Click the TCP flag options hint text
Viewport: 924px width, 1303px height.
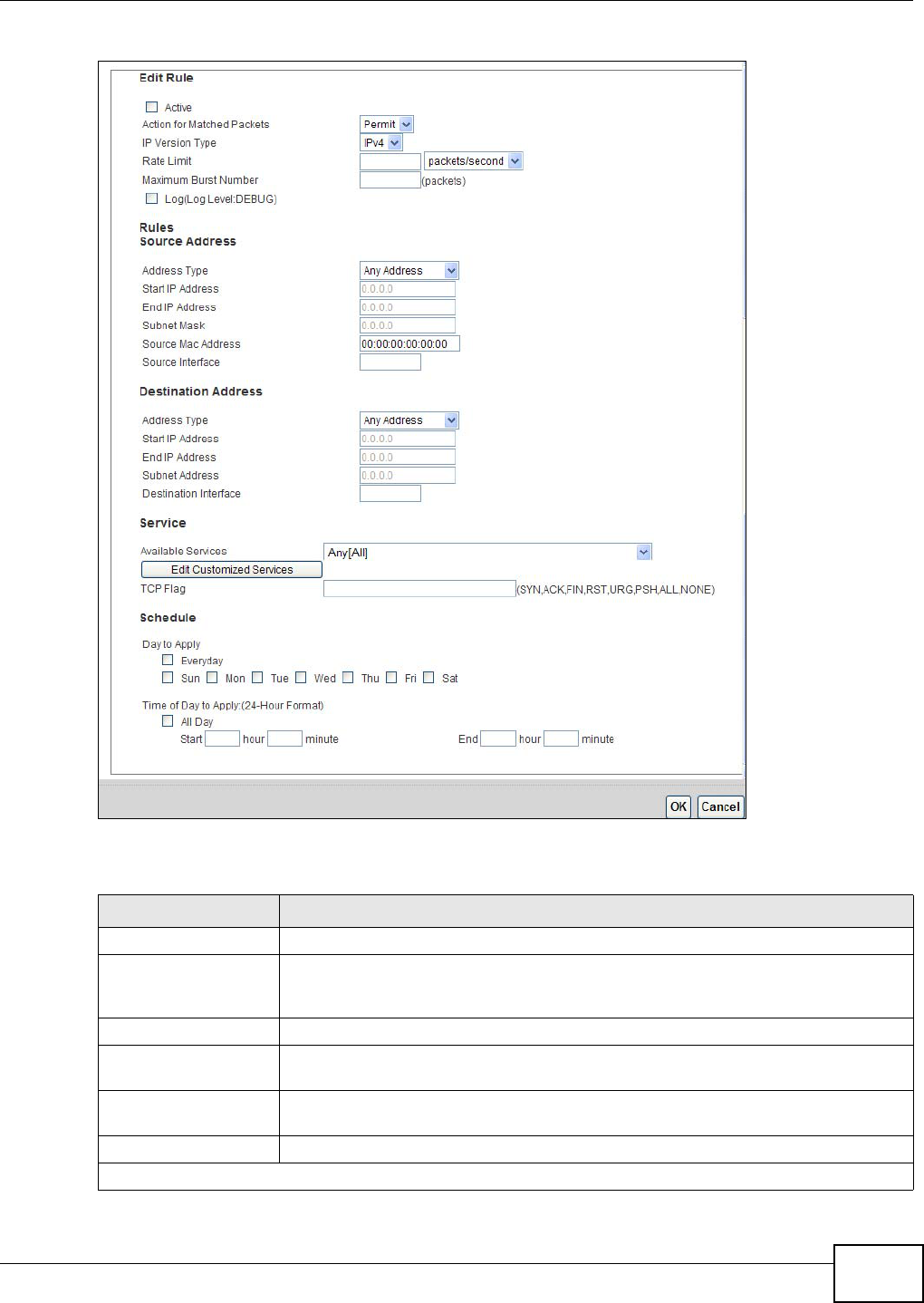coord(616,590)
